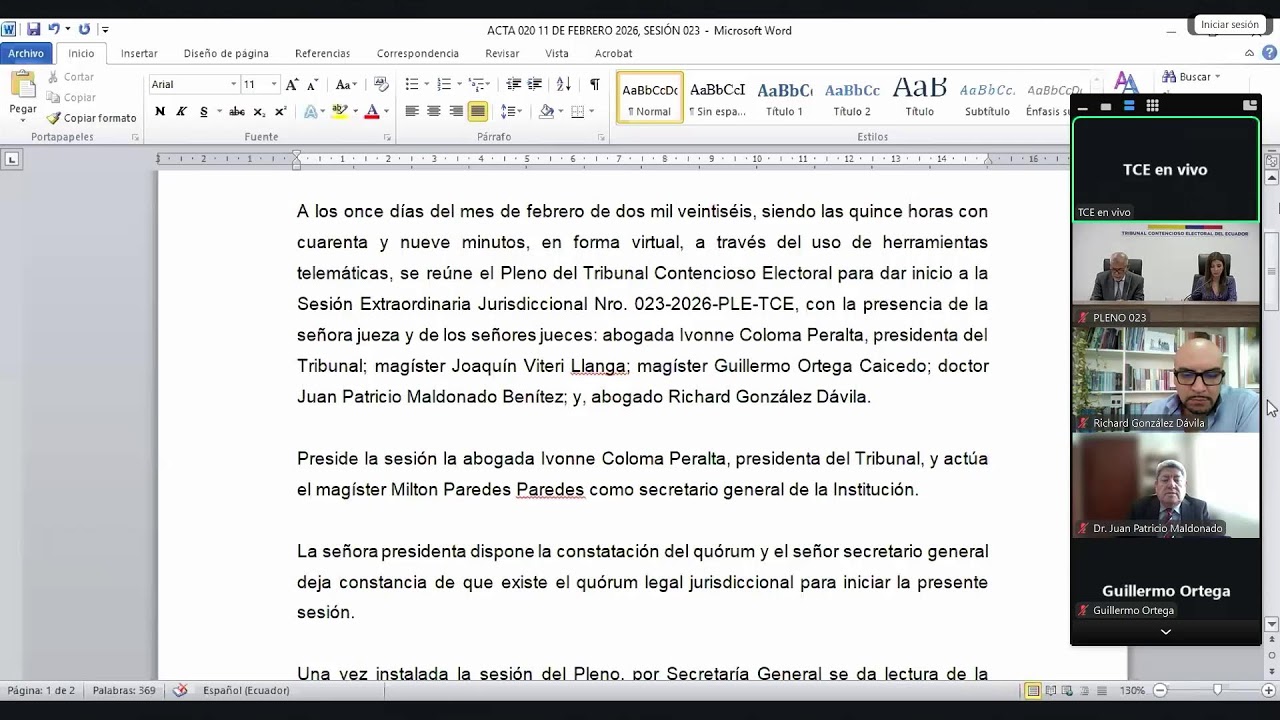This screenshot has height=720, width=1280.
Task: Click the Redo/Repeat icon
Action: pos(84,30)
